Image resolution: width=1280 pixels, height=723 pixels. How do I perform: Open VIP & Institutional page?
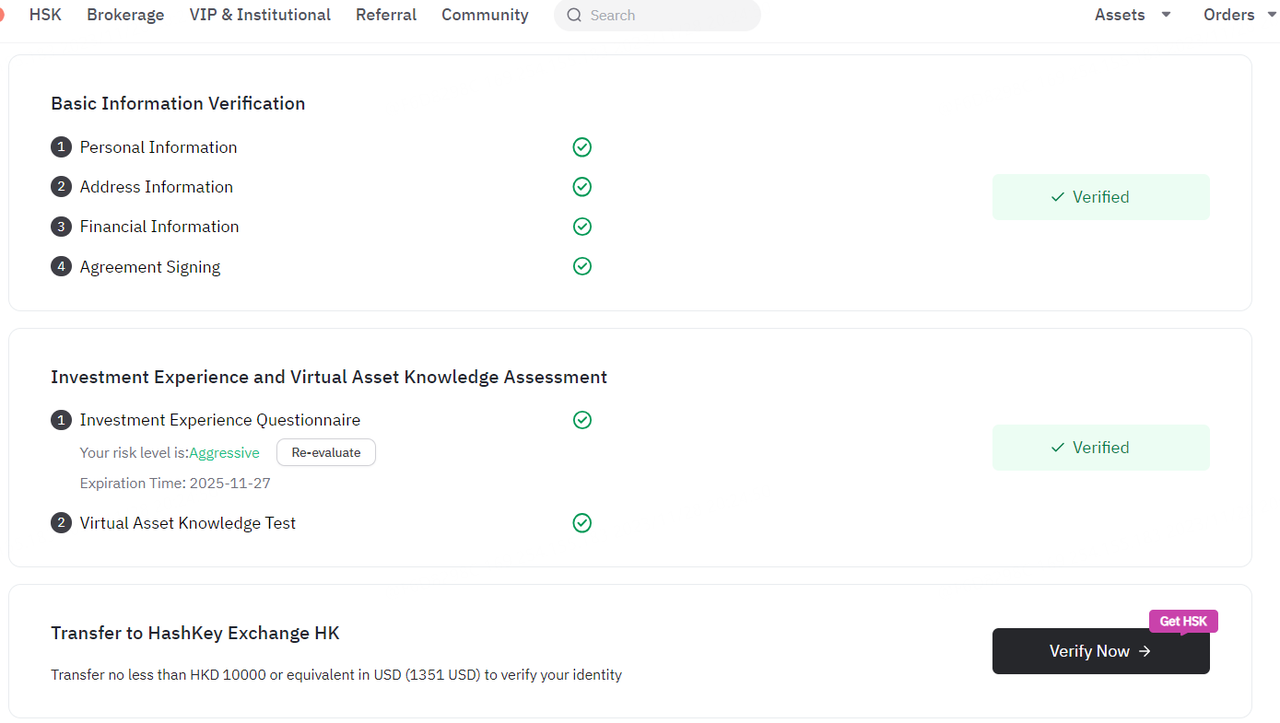pos(260,15)
